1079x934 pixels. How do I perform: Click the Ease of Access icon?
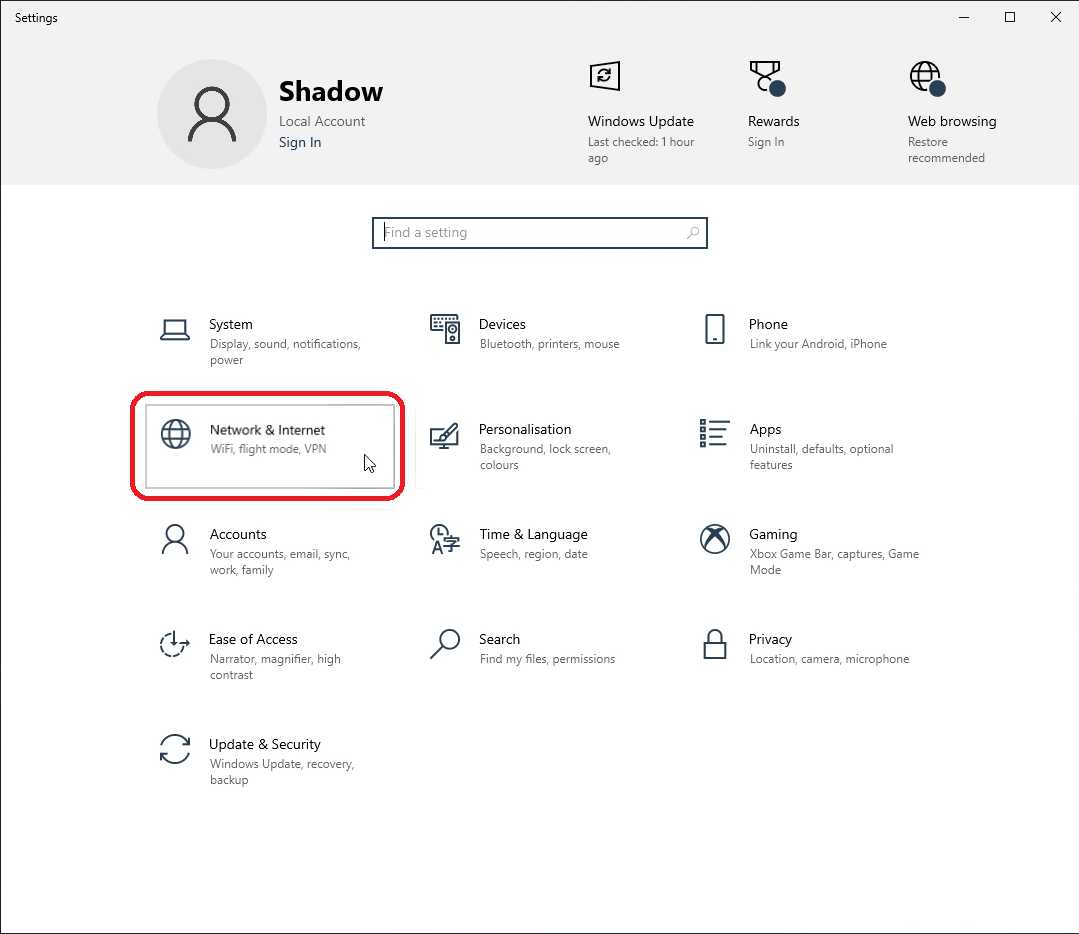174,644
